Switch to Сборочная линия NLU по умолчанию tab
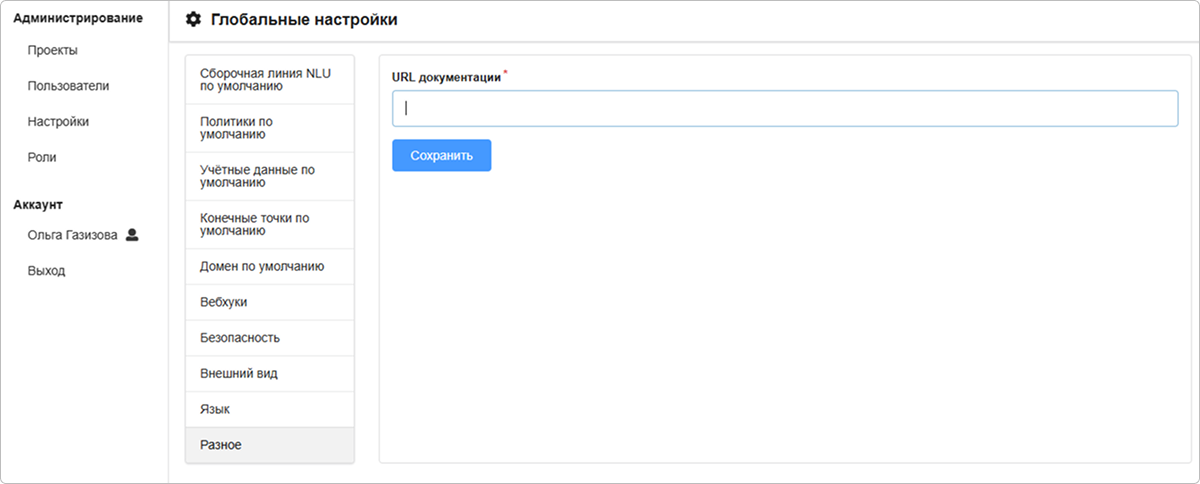1200x484 pixels. pyautogui.click(x=269, y=80)
